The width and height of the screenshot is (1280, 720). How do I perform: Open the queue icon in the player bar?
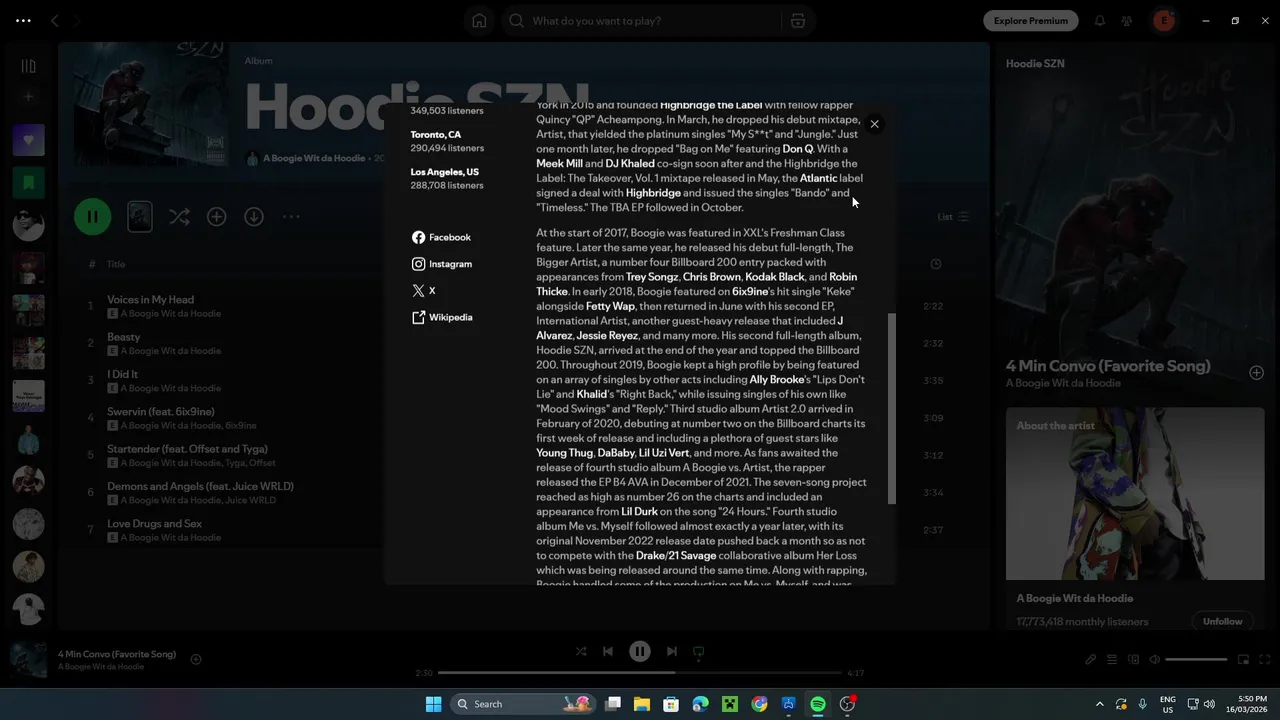(x=1112, y=660)
